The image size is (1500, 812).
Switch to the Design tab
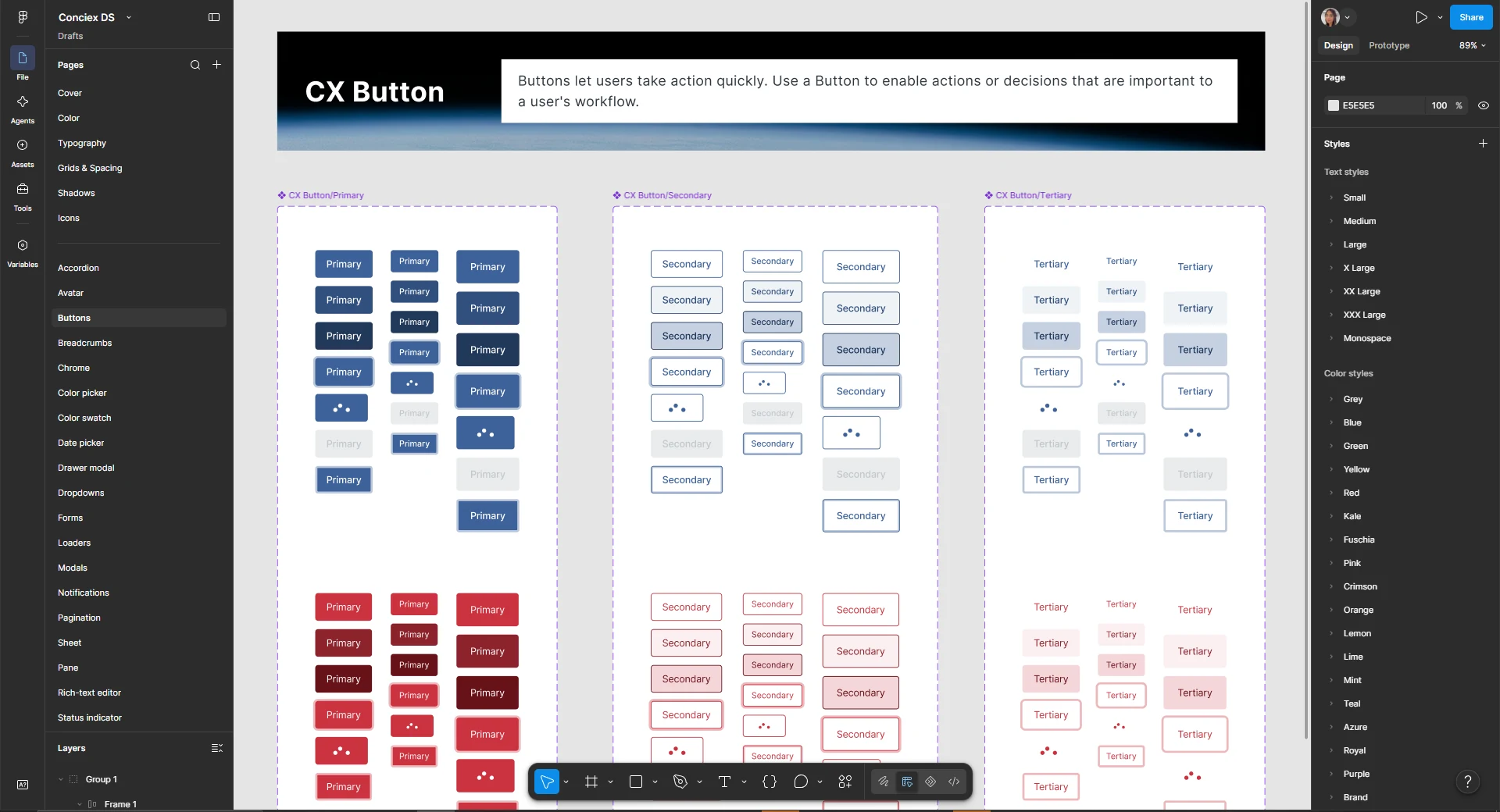click(1338, 45)
